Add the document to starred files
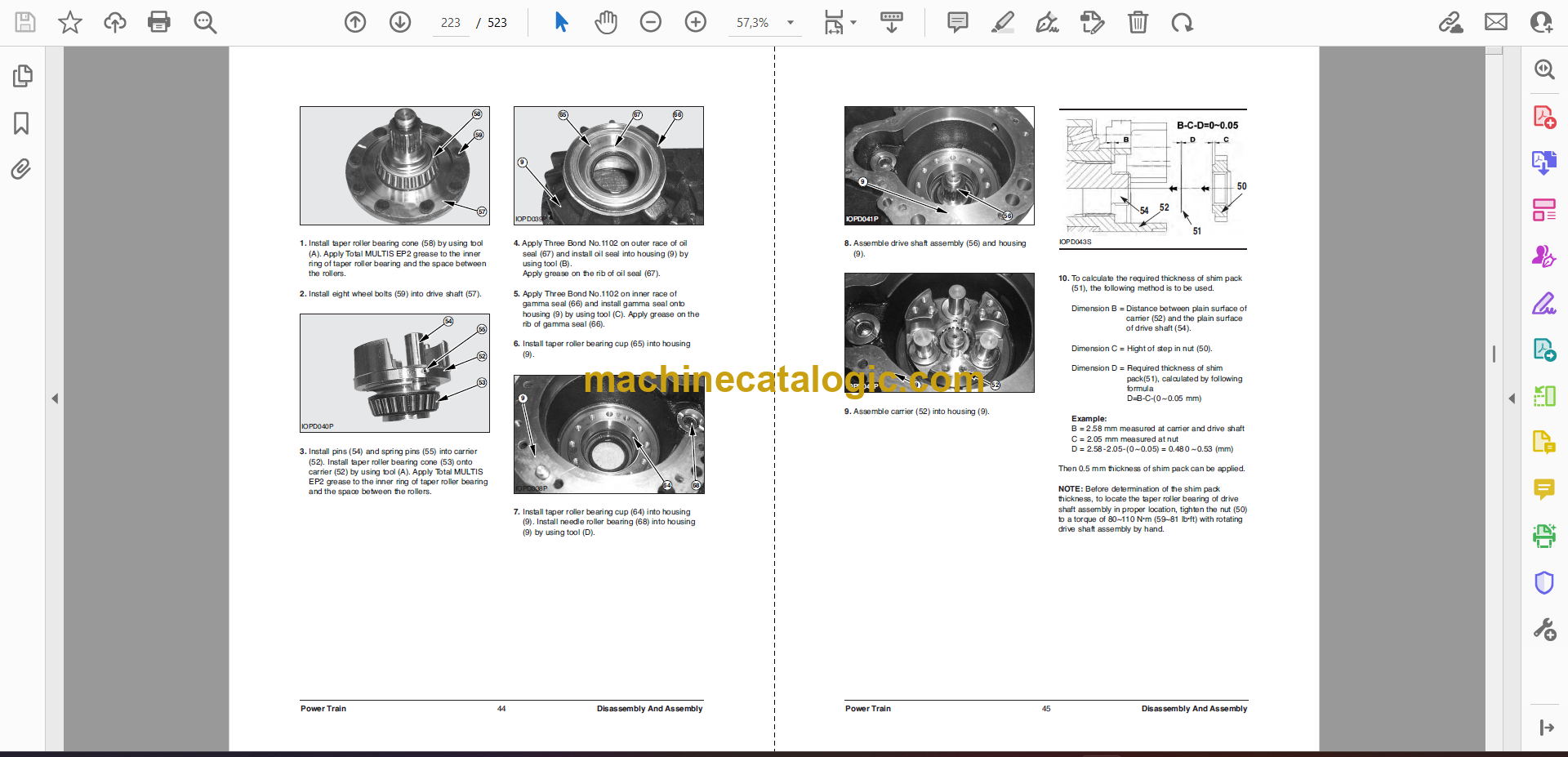Screen dimensions: 1568x757 point(70,22)
